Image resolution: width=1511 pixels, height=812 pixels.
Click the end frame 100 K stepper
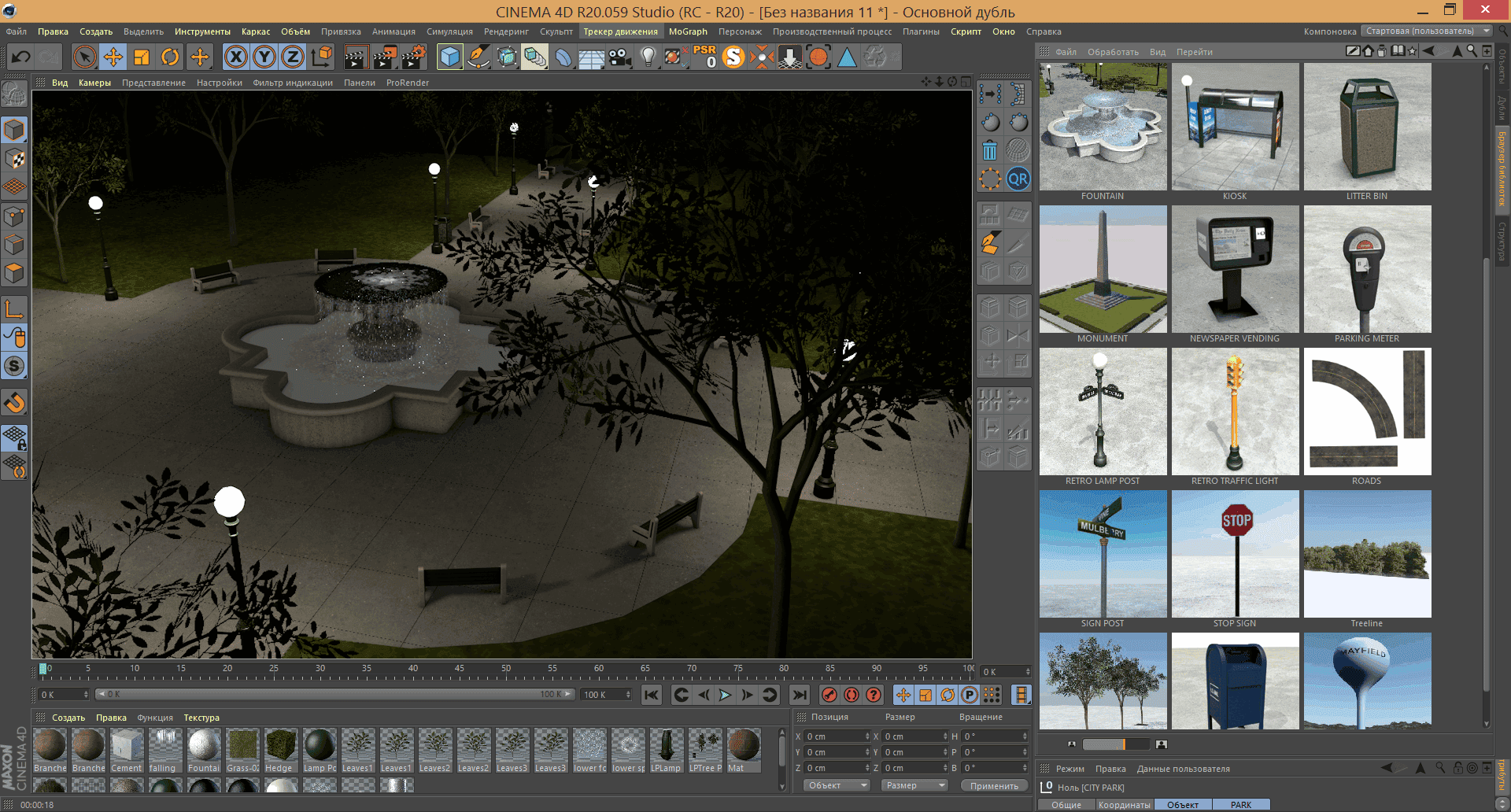628,695
